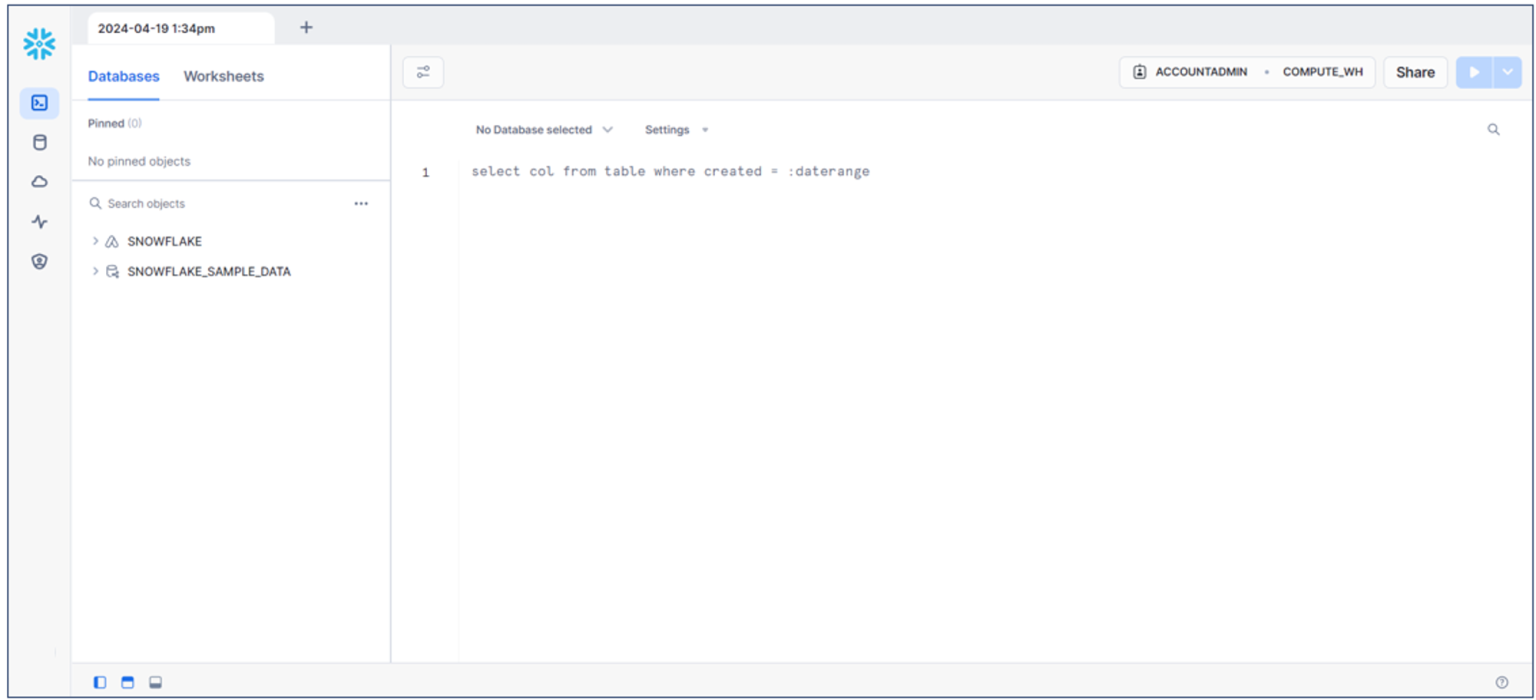This screenshot has width=1536, height=700.
Task: Open the Worksheets icon in sidebar
Action: [x=39, y=103]
